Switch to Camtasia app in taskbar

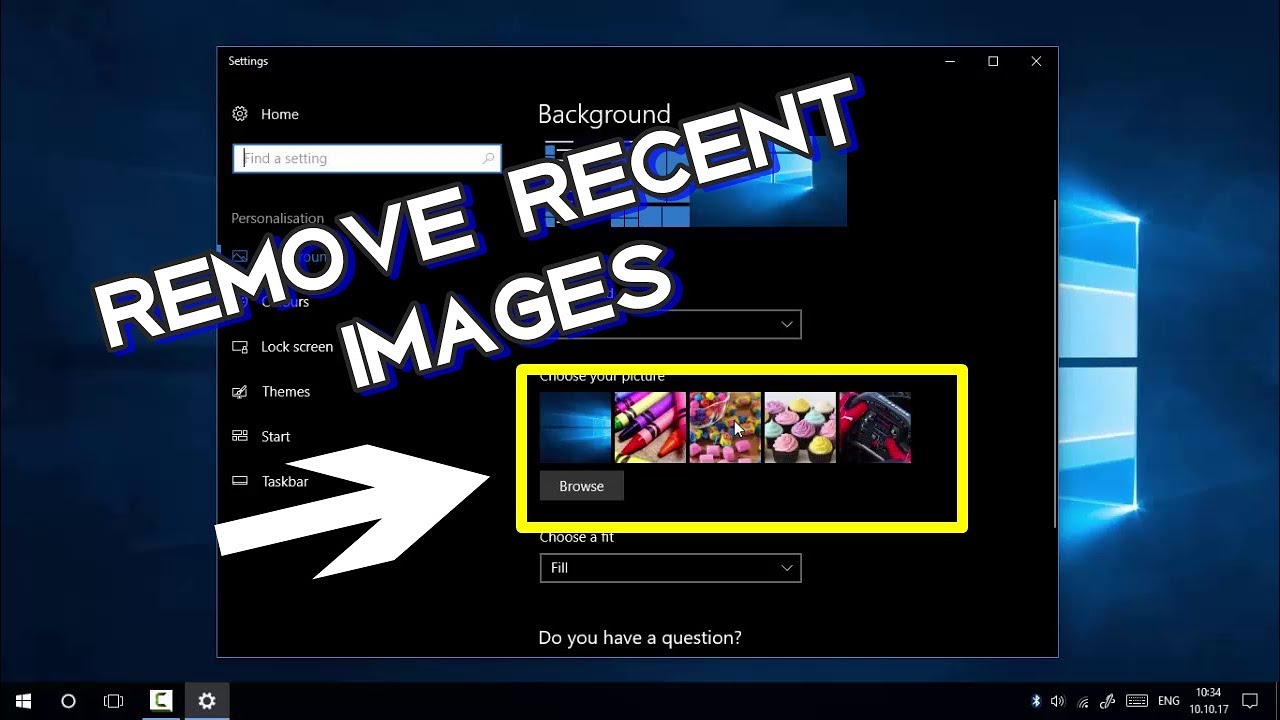click(160, 701)
